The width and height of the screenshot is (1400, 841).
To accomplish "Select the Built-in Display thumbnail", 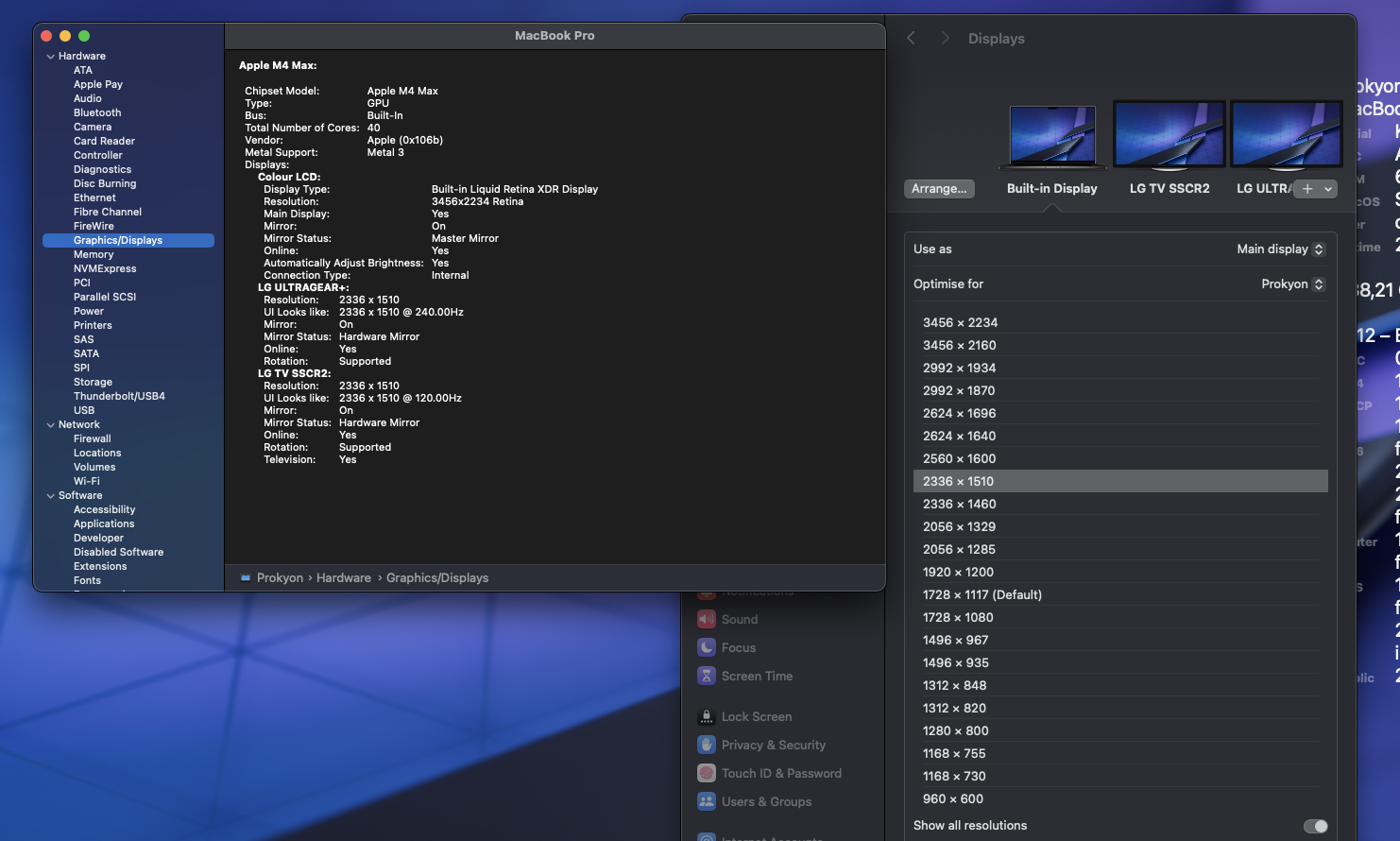I will pyautogui.click(x=1052, y=138).
